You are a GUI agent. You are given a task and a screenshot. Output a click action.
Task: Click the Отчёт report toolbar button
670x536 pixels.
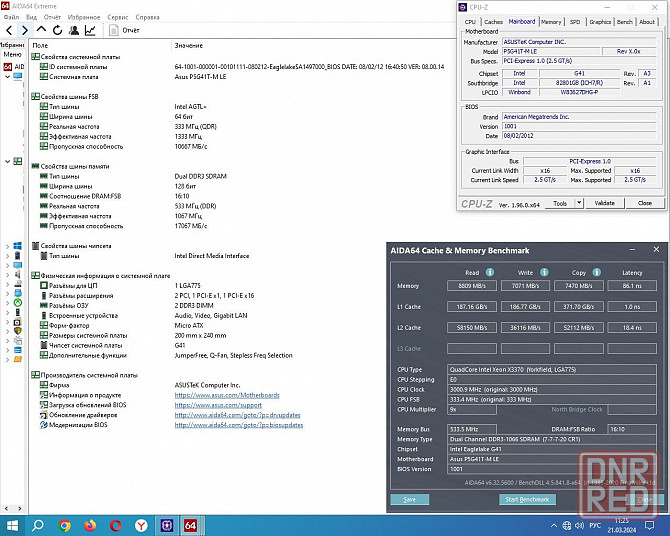point(124,31)
